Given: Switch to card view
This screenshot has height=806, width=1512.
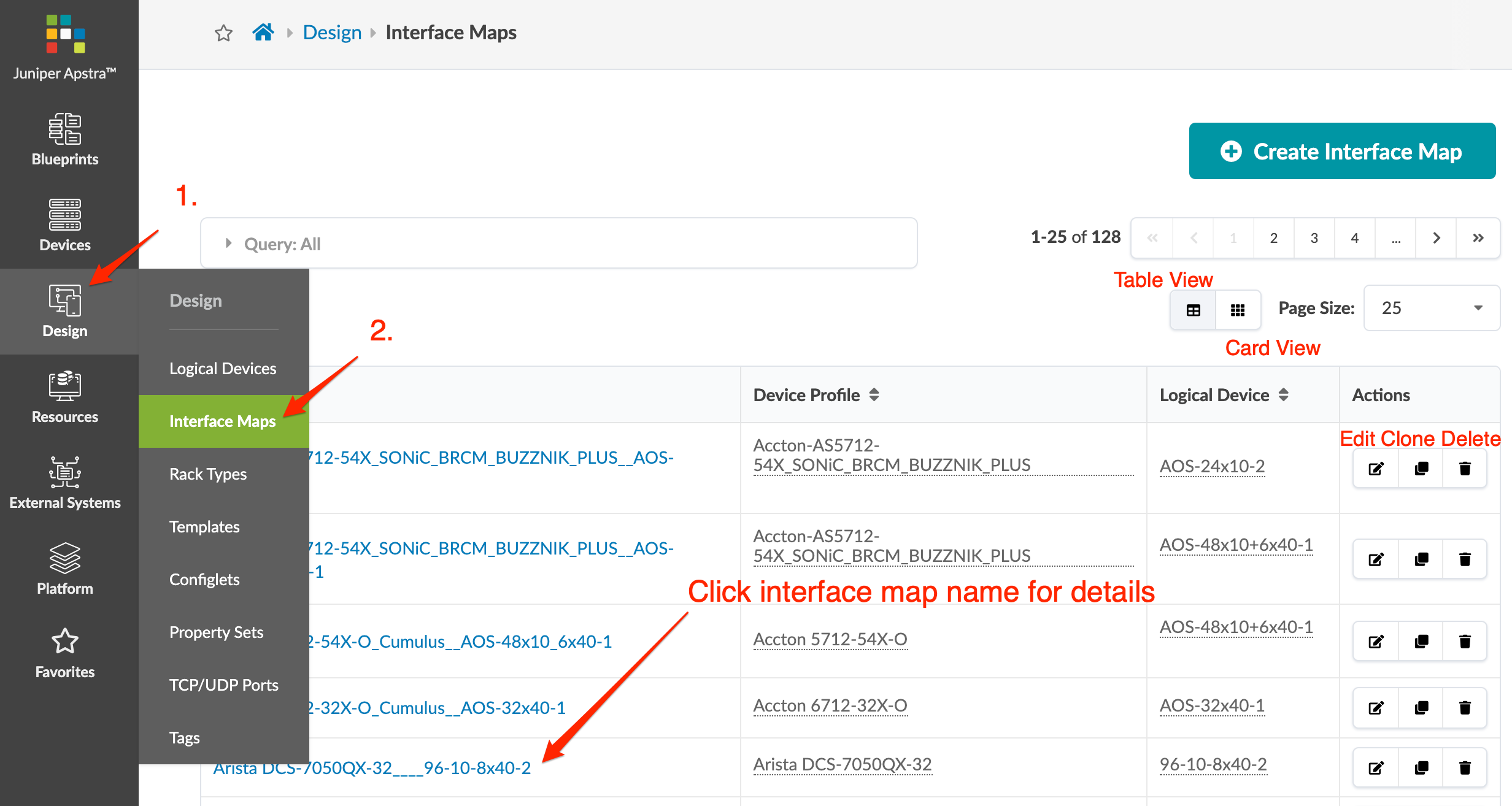Looking at the screenshot, I should (x=1238, y=310).
